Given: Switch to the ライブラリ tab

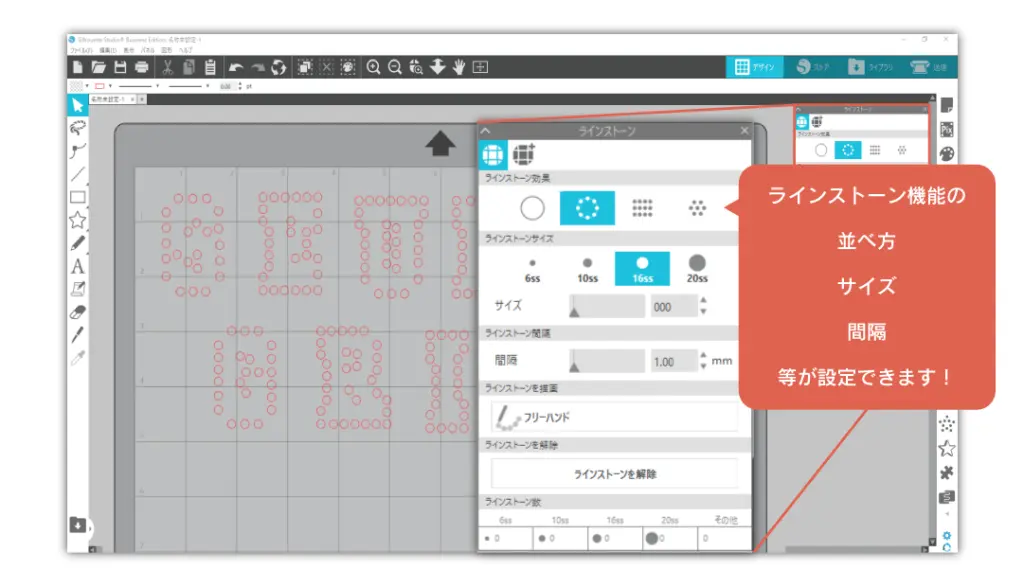Looking at the screenshot, I should pos(868,67).
